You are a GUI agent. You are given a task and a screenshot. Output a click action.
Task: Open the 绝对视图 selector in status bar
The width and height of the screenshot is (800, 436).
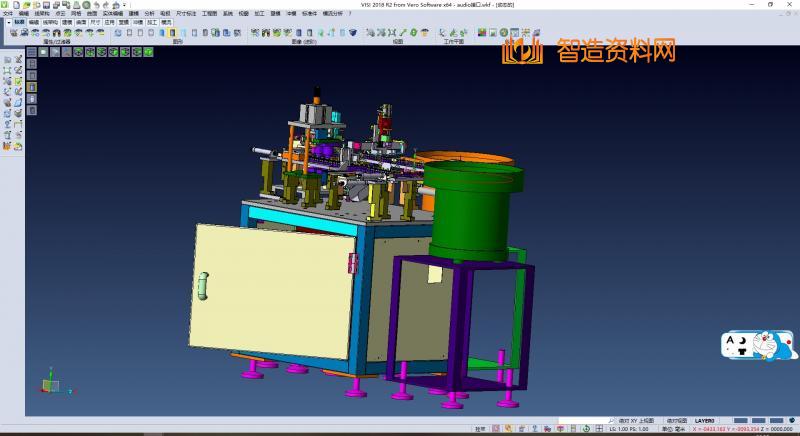coord(677,420)
